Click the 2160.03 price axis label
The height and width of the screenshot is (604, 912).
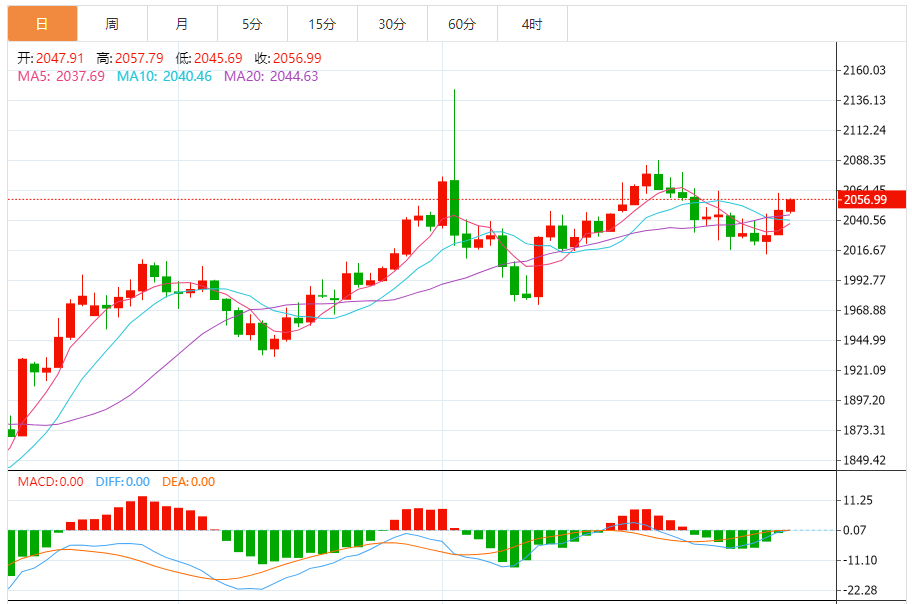pyautogui.click(x=864, y=70)
